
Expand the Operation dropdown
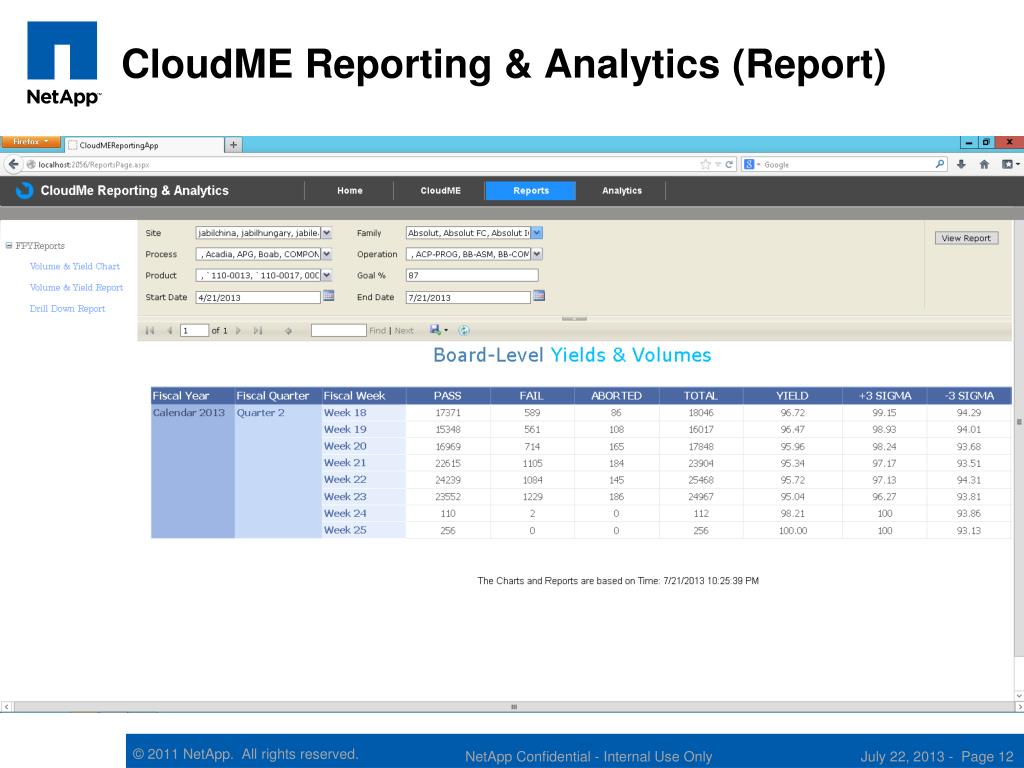pyautogui.click(x=536, y=254)
